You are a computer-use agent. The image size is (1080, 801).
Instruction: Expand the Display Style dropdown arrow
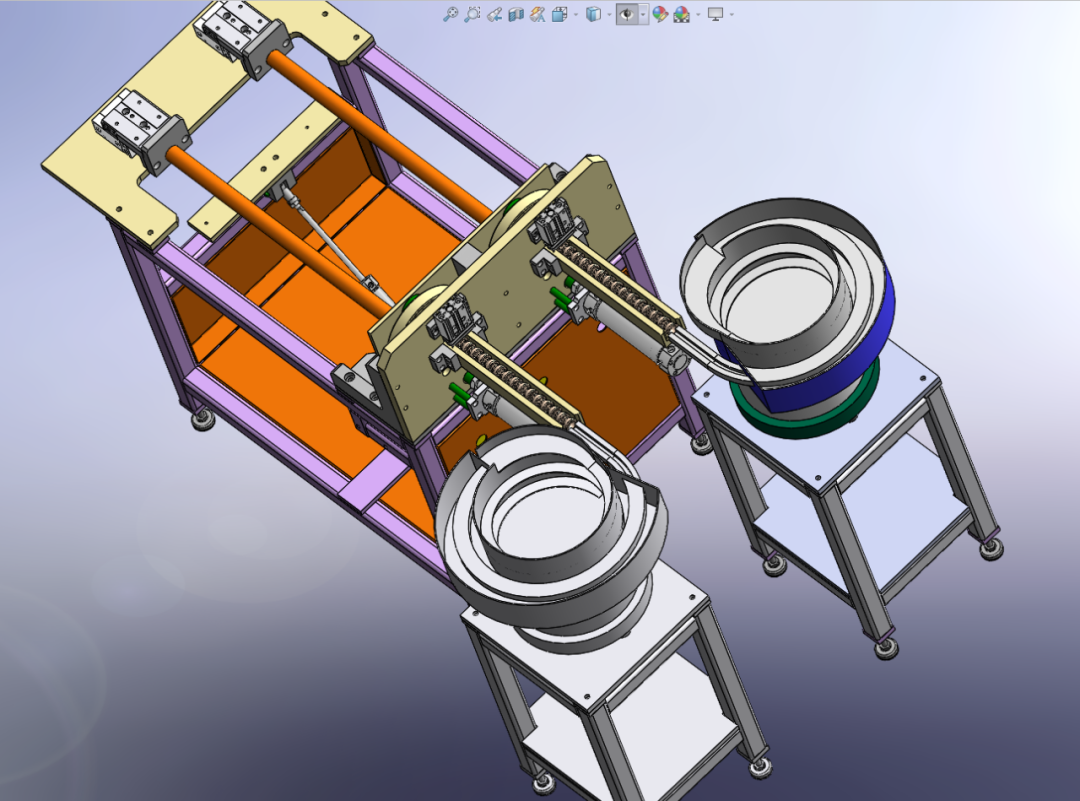pyautogui.click(x=609, y=14)
